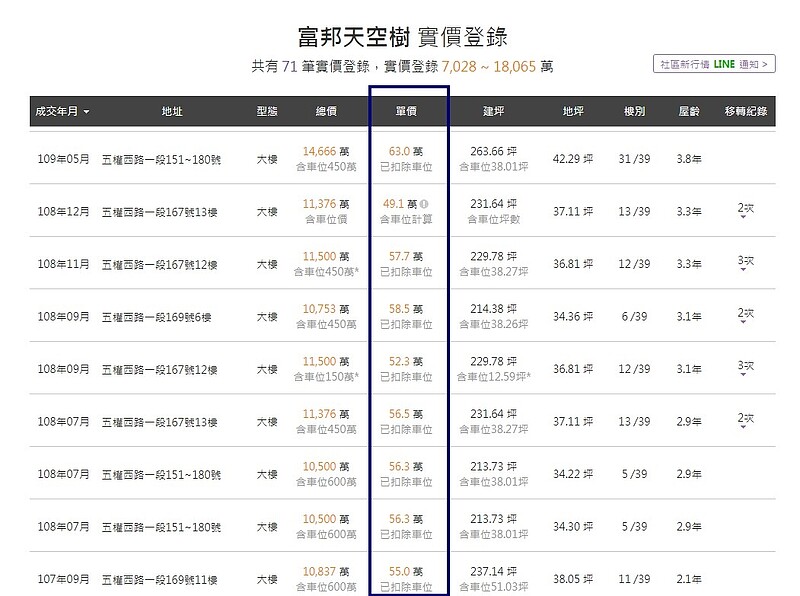
Task: Sort by the 總價 column header
Action: point(326,111)
